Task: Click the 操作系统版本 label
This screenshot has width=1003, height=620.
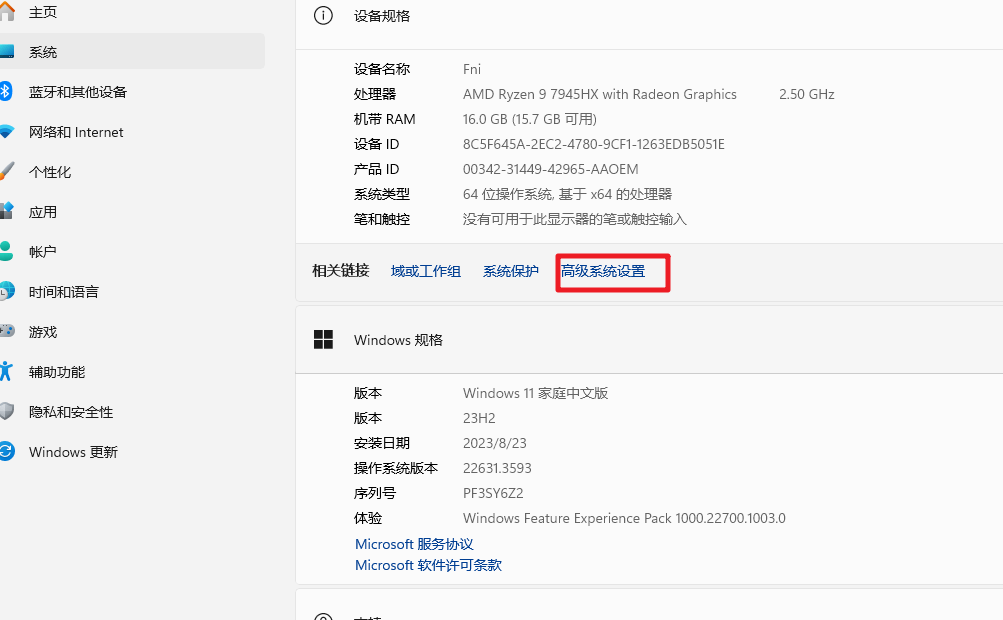Action: pos(396,468)
